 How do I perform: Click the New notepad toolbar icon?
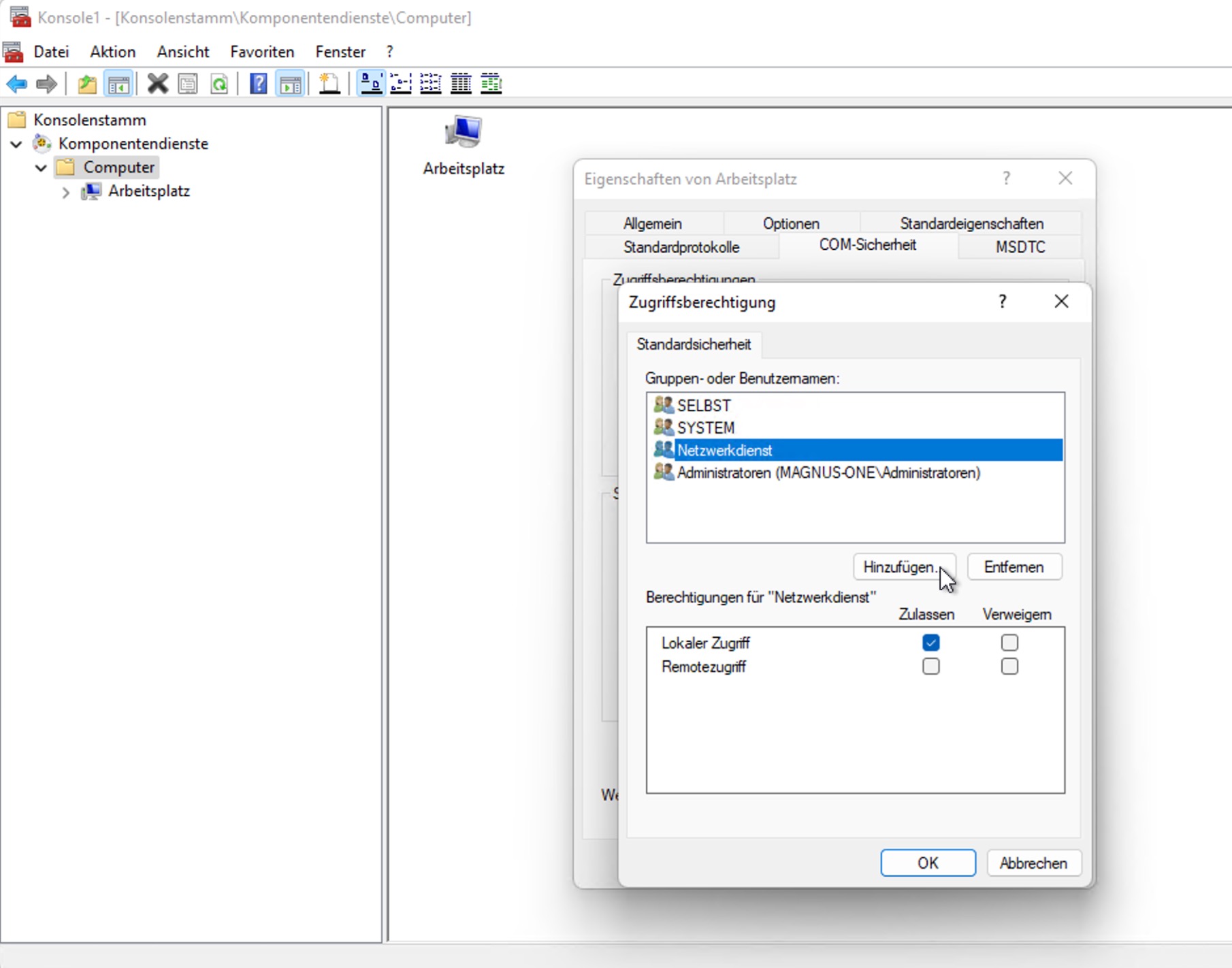pyautogui.click(x=329, y=84)
